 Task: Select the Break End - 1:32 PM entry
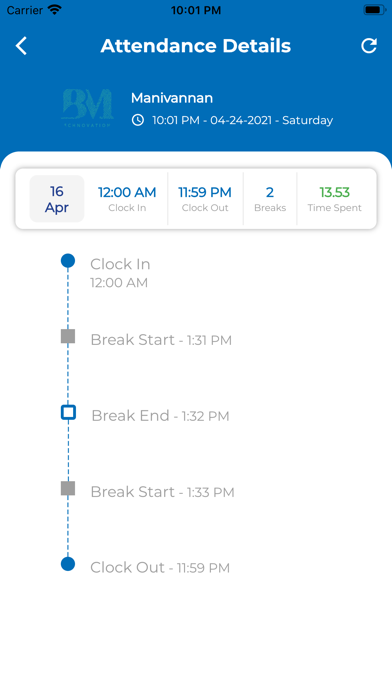[160, 416]
